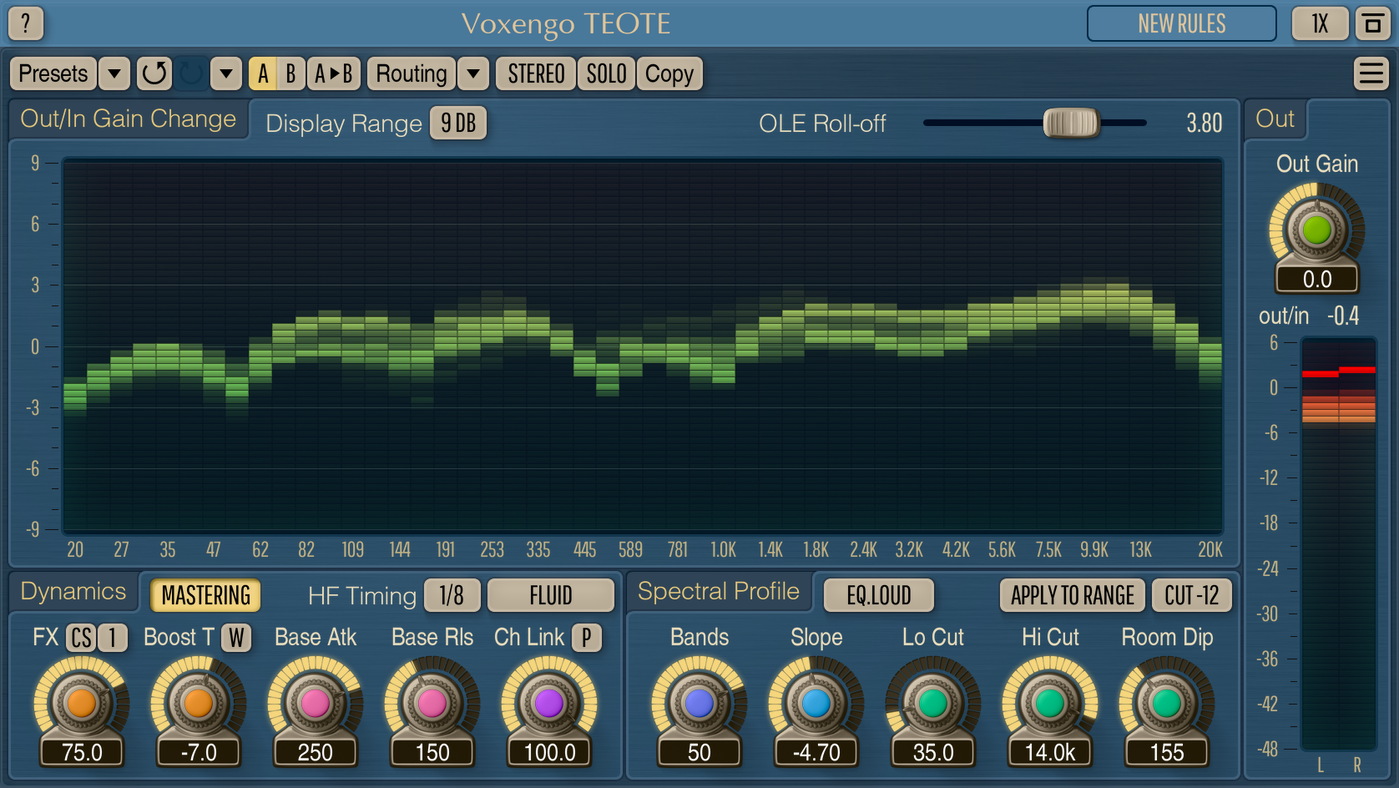Click the Presets button
Viewport: 1399px width, 788px height.
54,73
